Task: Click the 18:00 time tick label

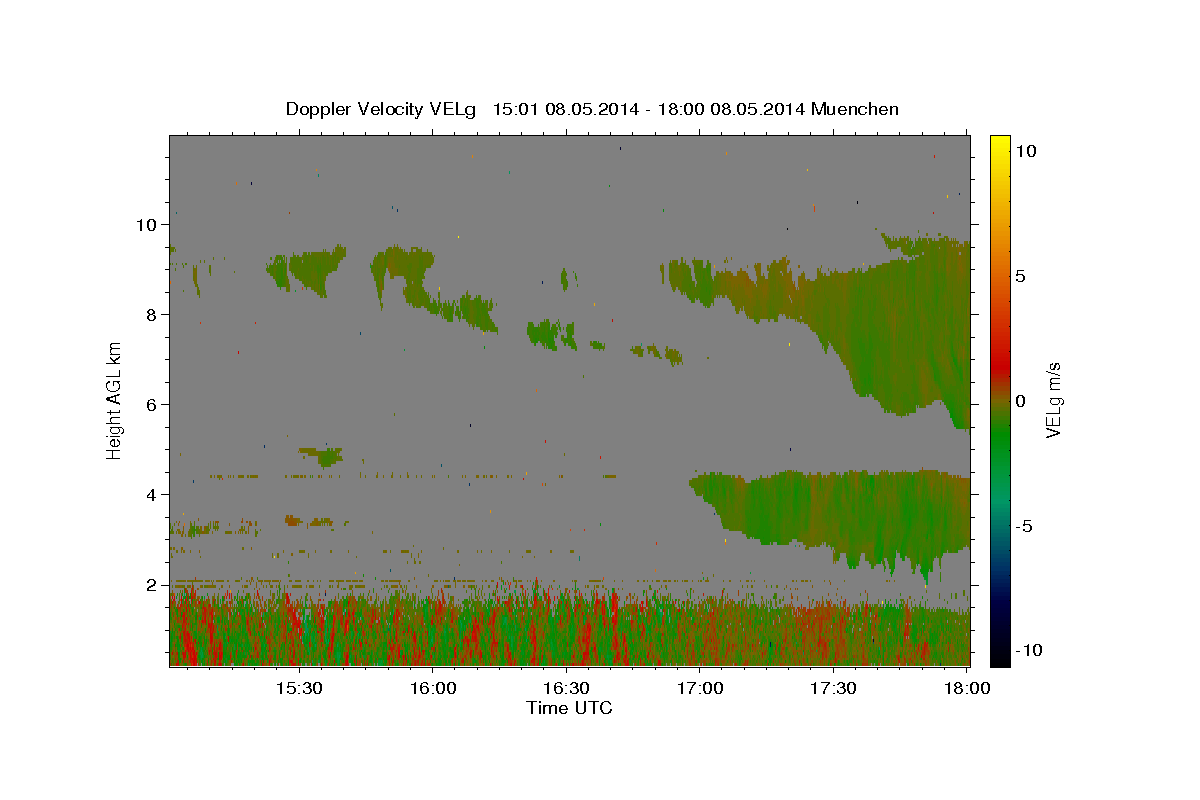Action: 966,689
